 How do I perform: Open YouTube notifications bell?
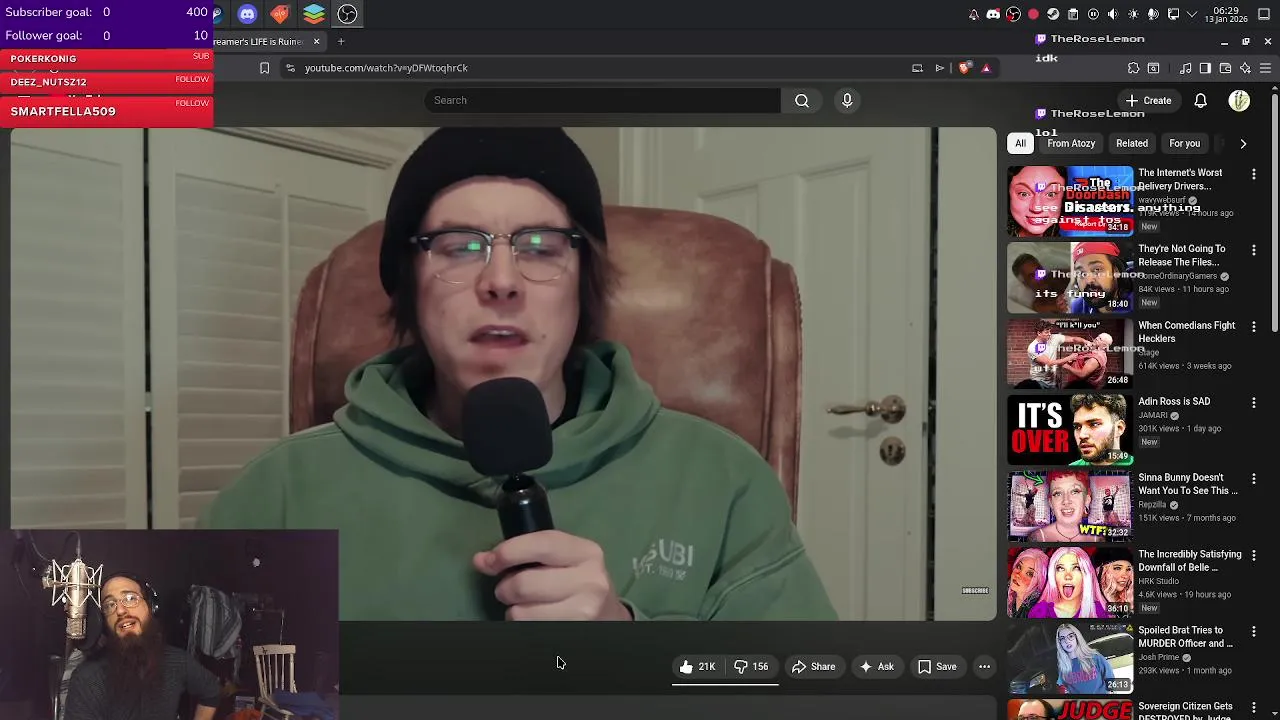tap(1200, 100)
